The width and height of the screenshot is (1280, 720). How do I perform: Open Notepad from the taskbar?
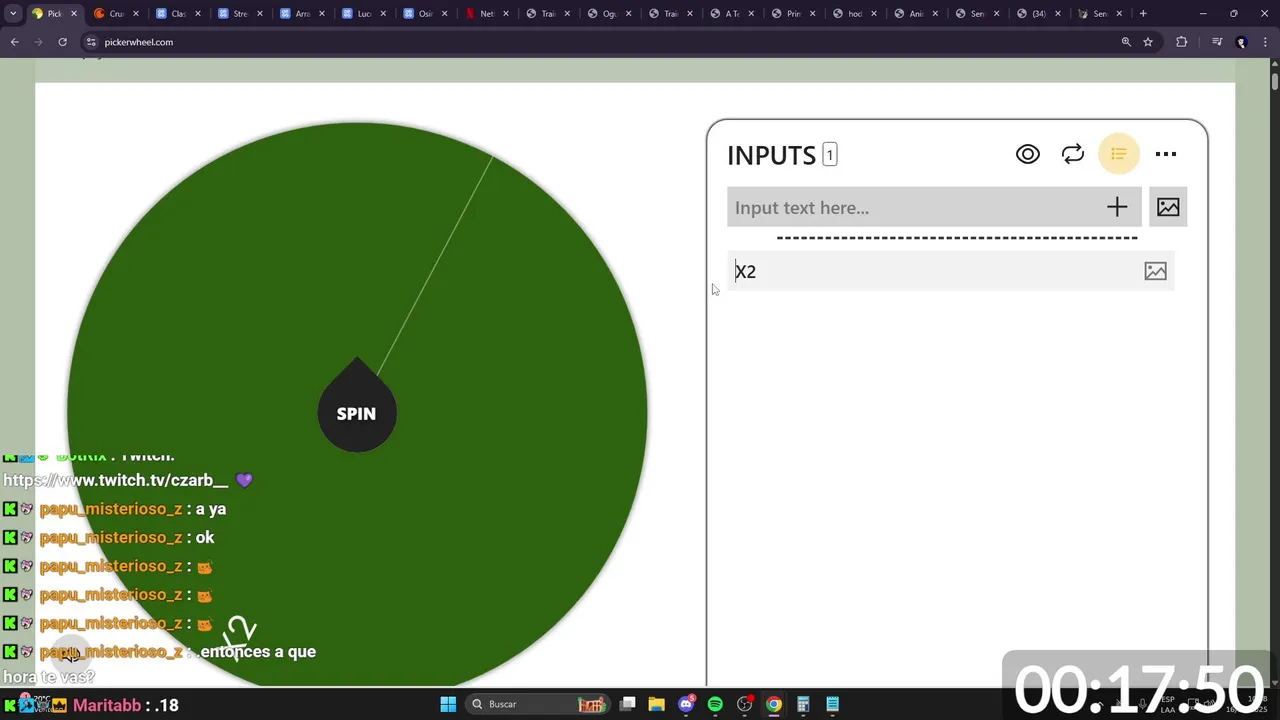click(832, 704)
